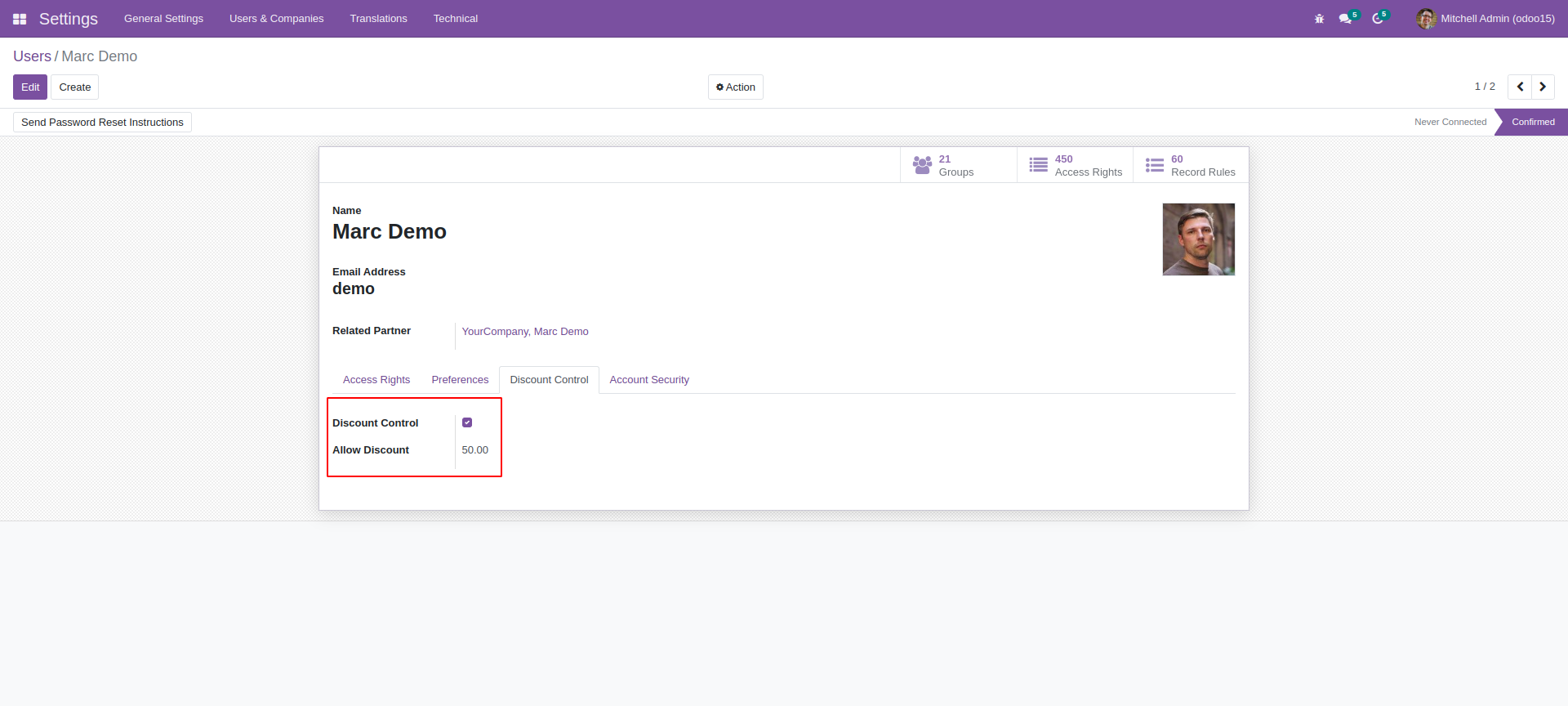The height and width of the screenshot is (706, 1568).
Task: Click the Never Connected status stage
Action: click(1450, 123)
